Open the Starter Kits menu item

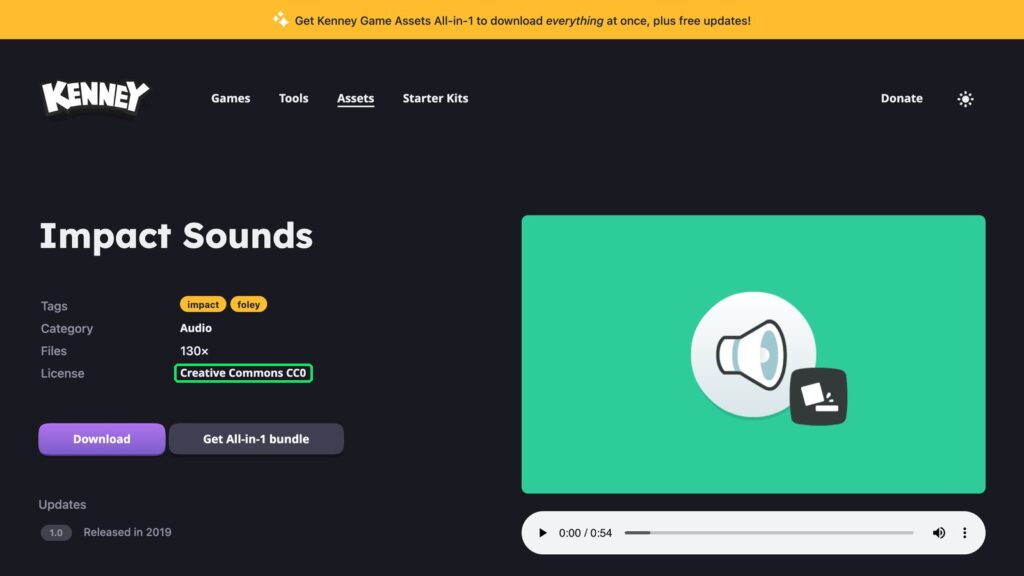point(435,98)
